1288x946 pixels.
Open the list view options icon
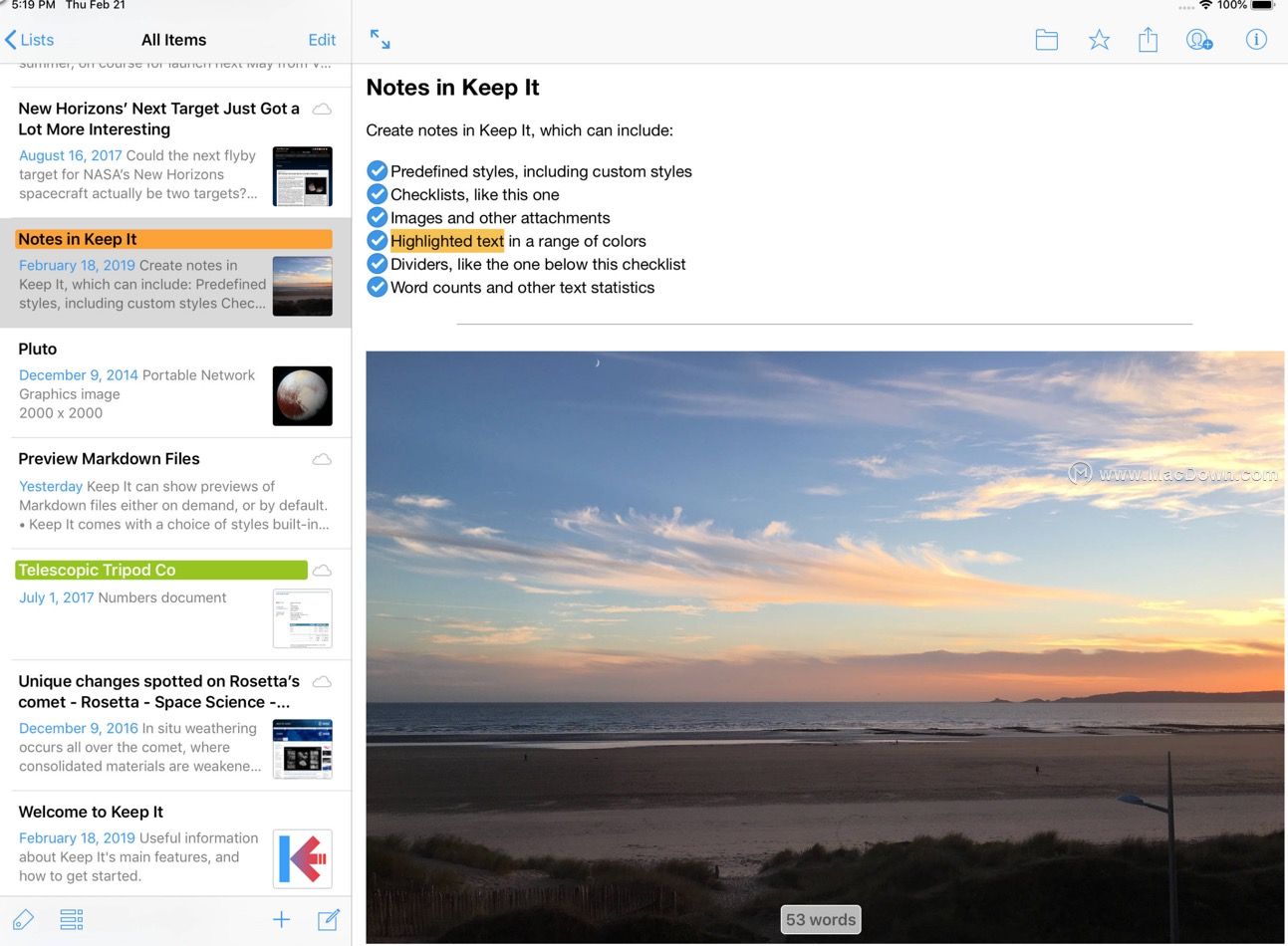[72, 919]
